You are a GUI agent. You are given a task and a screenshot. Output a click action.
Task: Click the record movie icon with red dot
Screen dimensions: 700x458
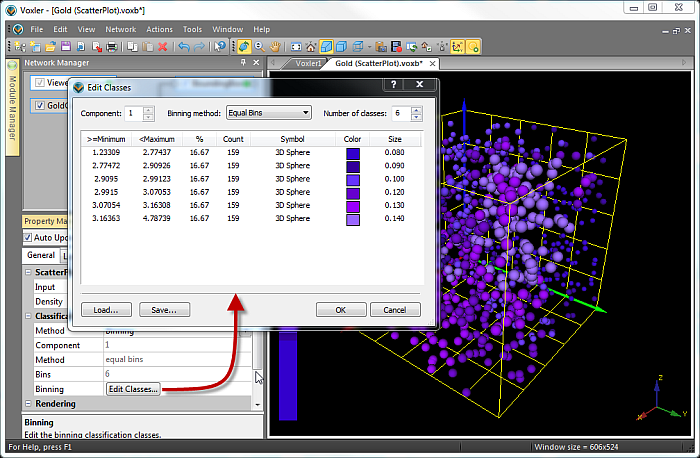(396, 46)
